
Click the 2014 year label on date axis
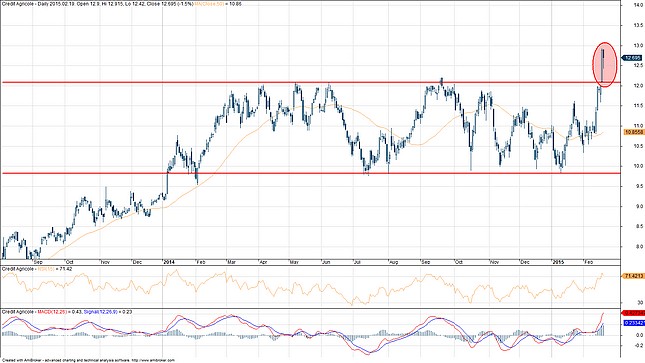tap(169, 262)
